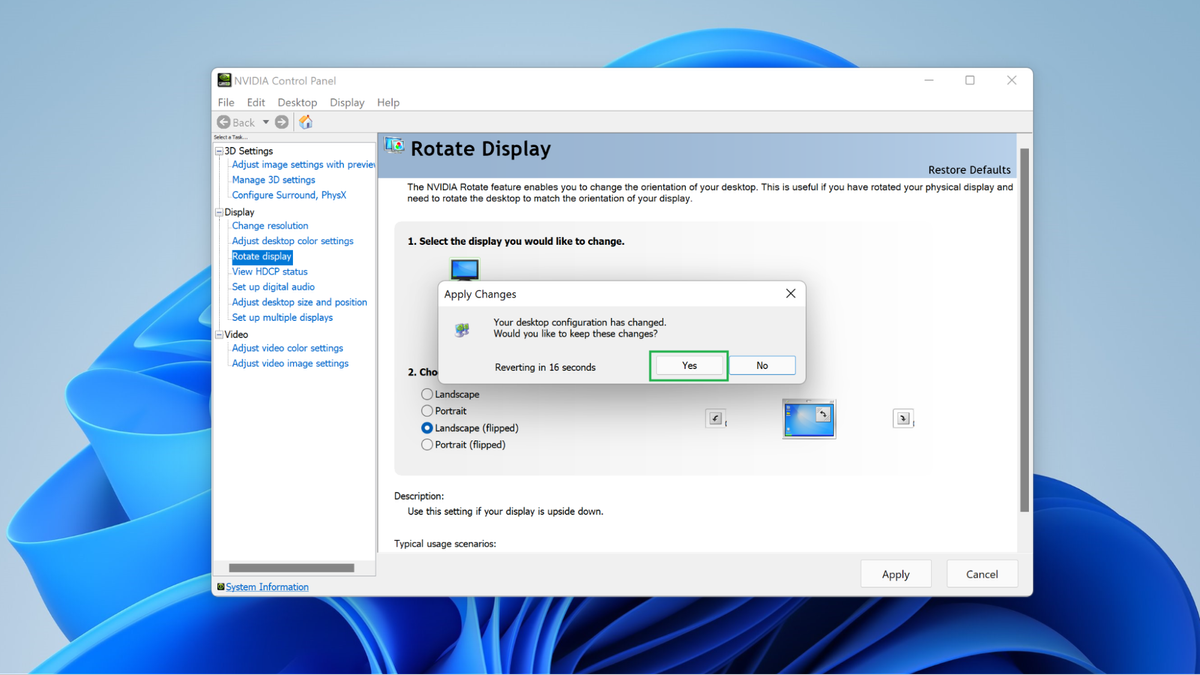Choose Portrait (flipped) orientation
Screen dimensions: 1200x675
coord(428,444)
